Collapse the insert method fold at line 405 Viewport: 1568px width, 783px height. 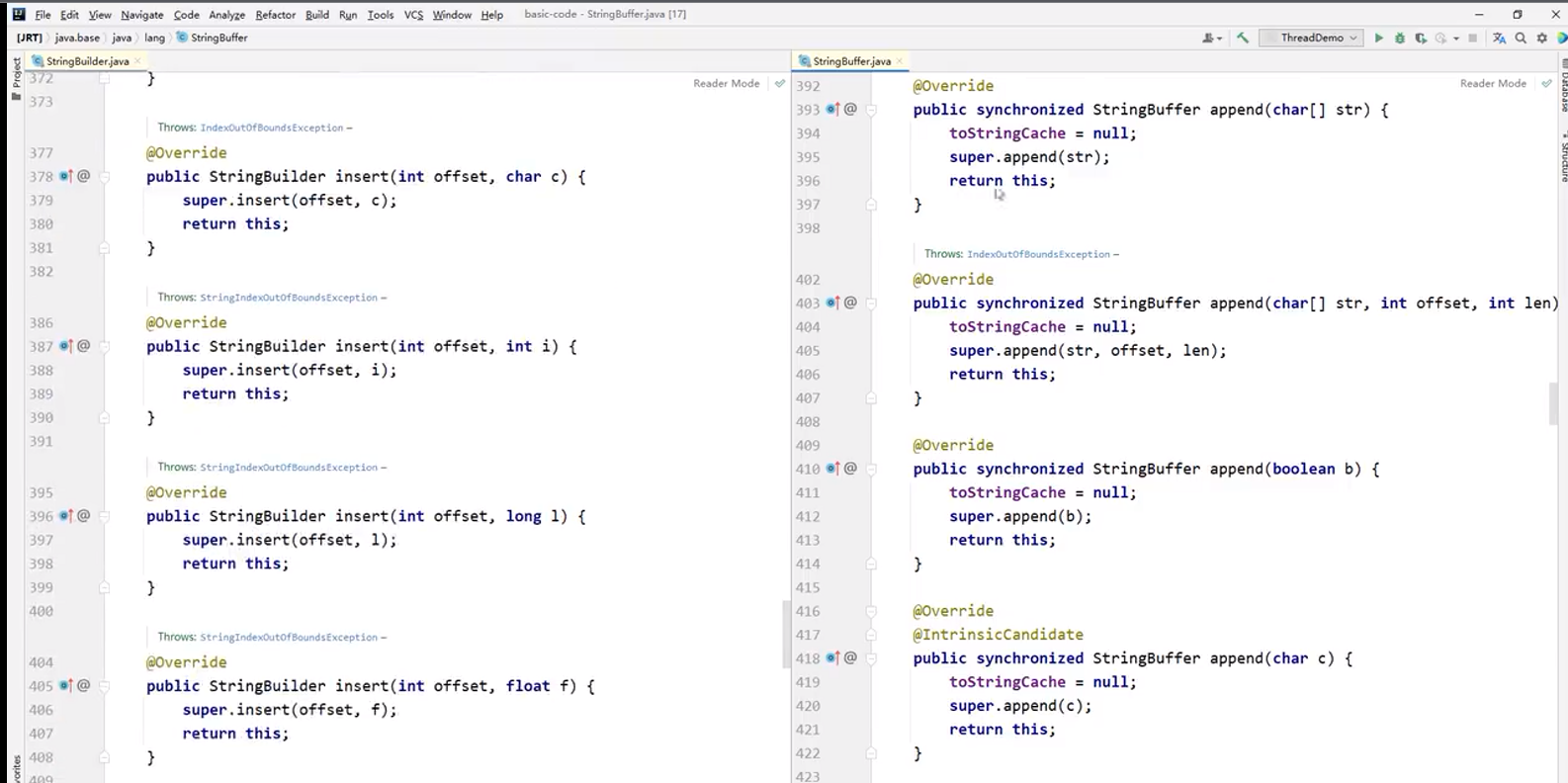tap(104, 687)
